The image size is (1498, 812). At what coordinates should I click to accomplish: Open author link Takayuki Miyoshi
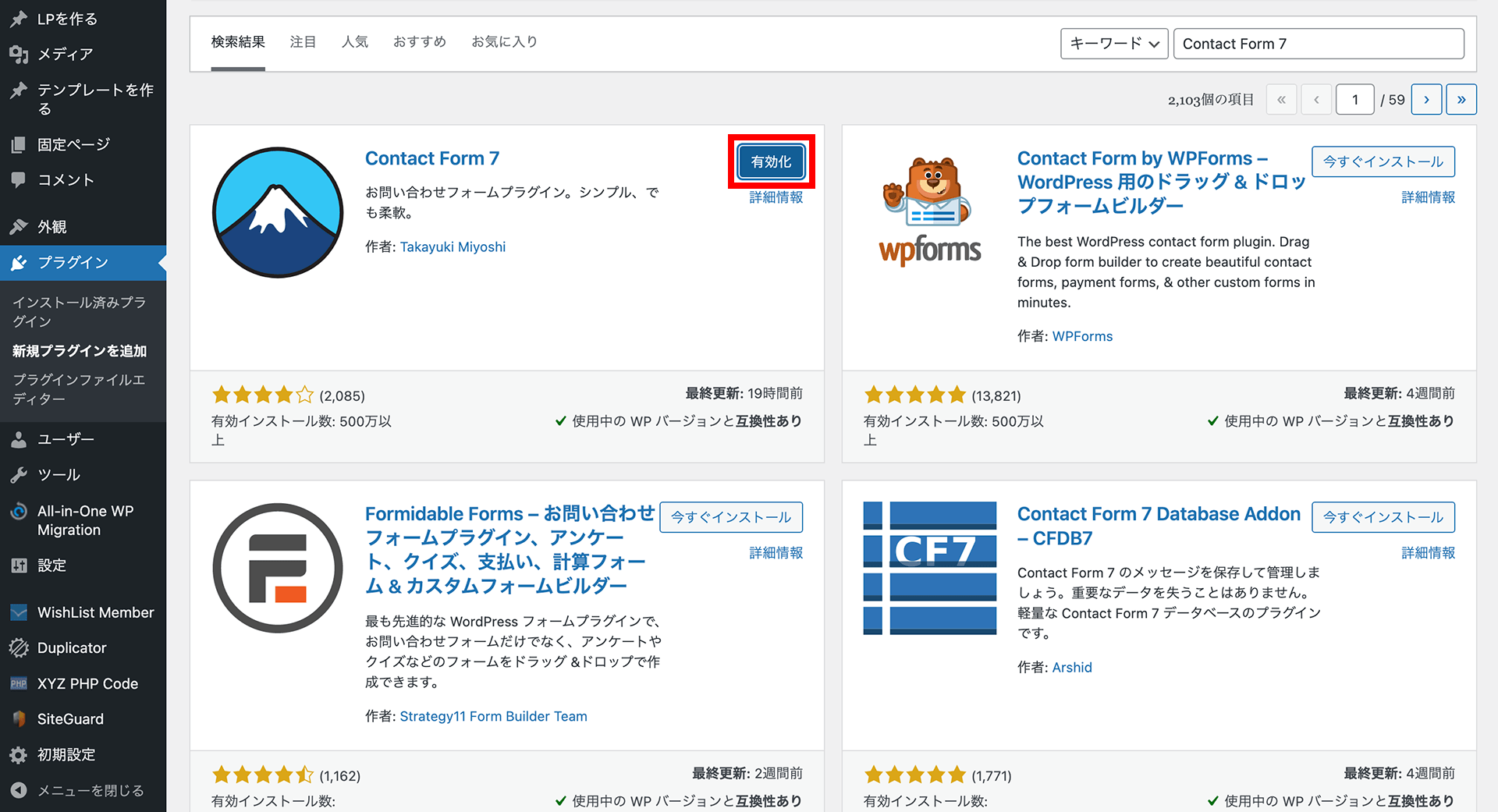point(453,246)
